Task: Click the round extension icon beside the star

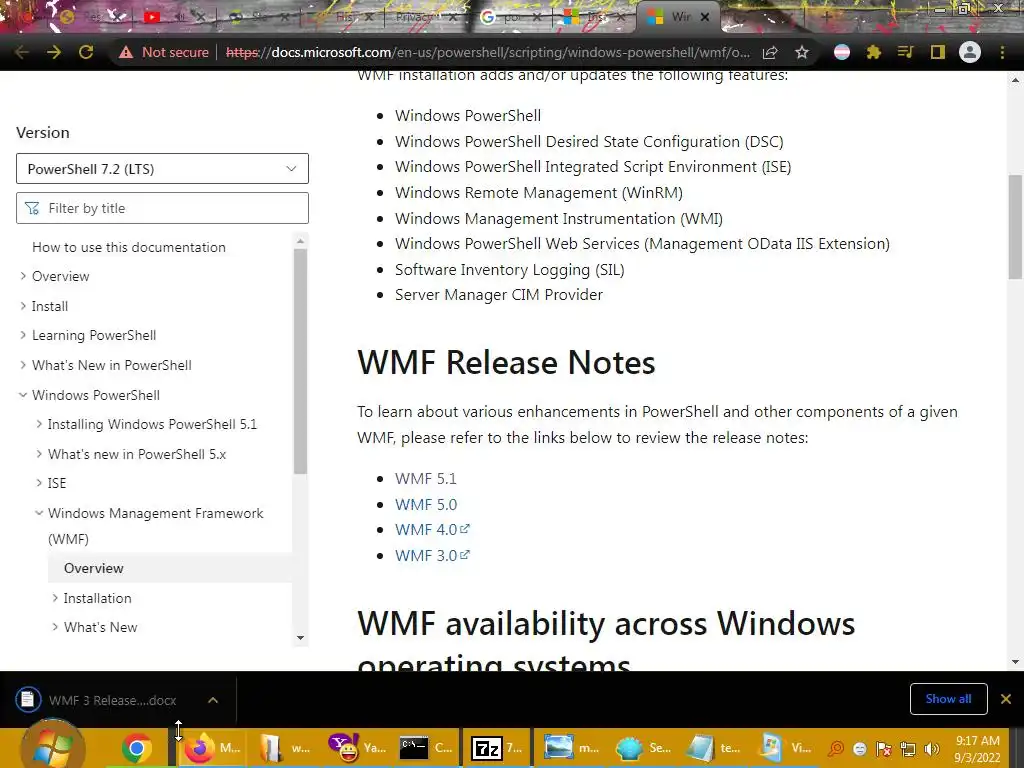Action: [x=842, y=52]
